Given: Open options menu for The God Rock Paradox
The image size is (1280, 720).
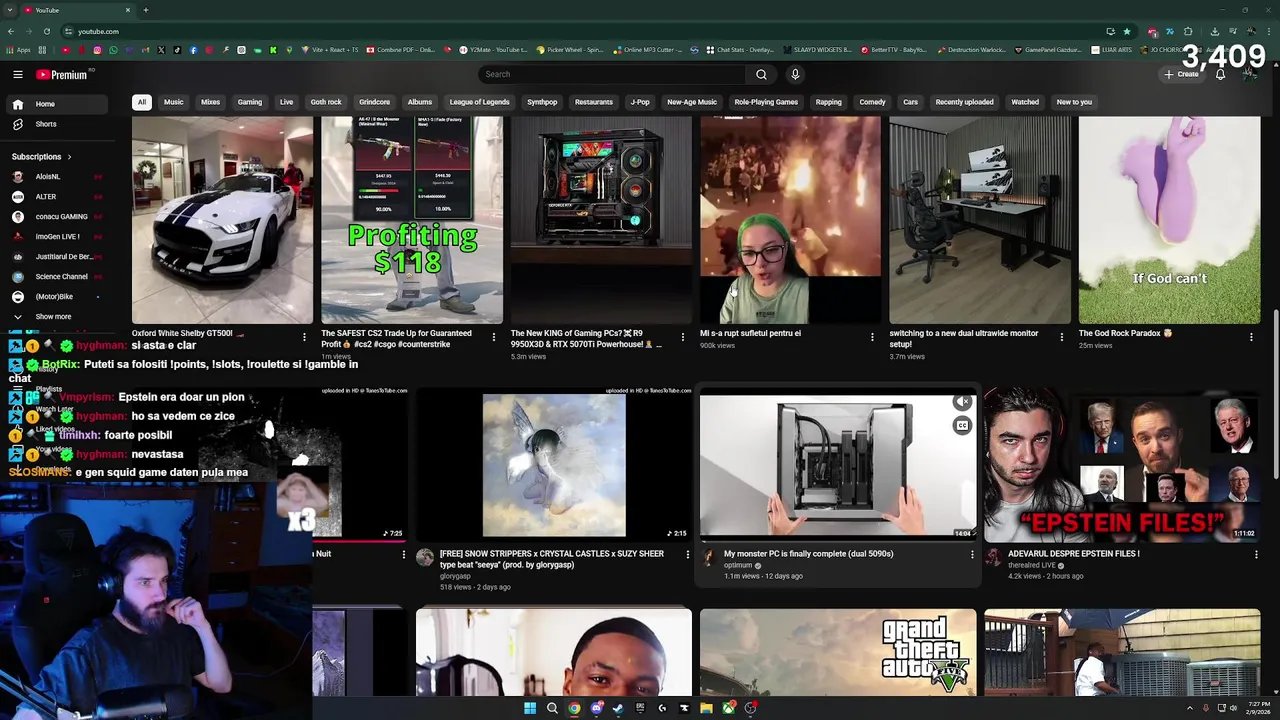Looking at the screenshot, I should pos(1251,337).
